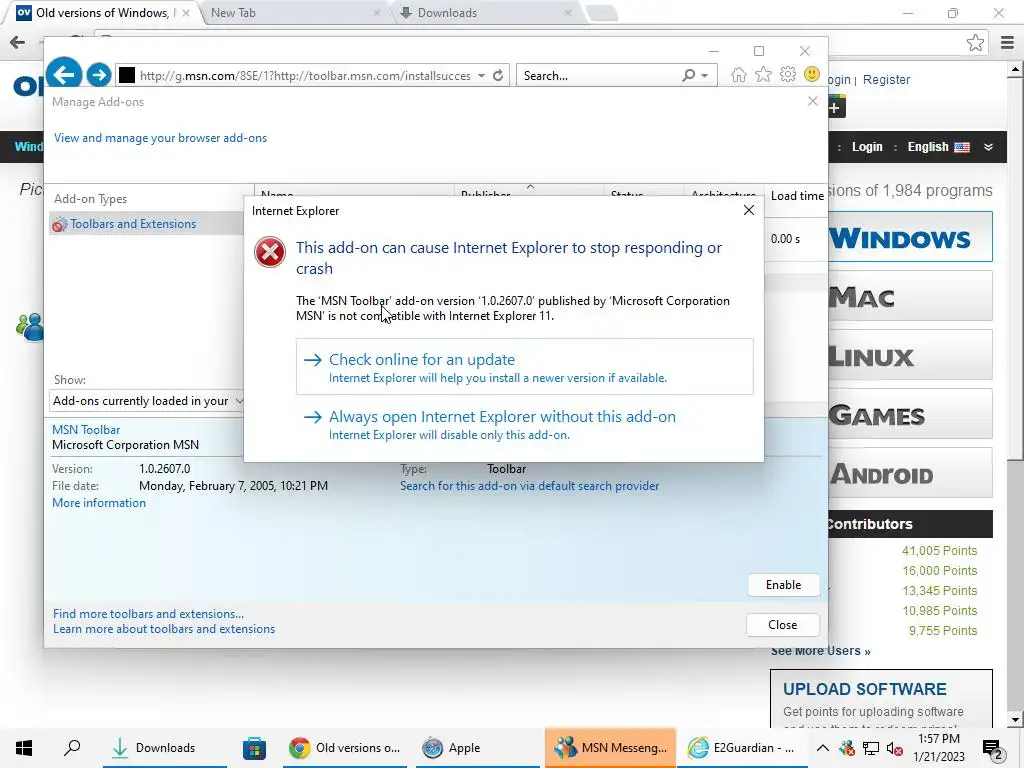1024x768 pixels.
Task: Sort add-ons by Load time column
Action: tap(796, 195)
